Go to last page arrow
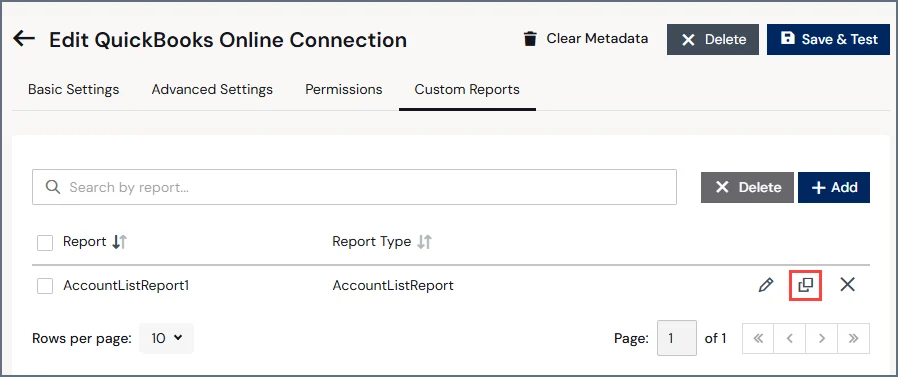 (853, 339)
